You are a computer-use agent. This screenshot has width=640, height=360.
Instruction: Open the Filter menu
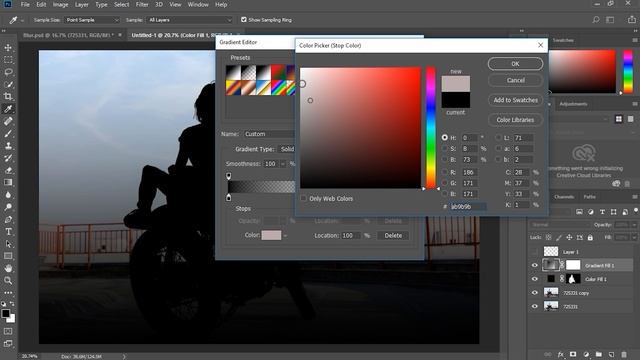tap(142, 4)
